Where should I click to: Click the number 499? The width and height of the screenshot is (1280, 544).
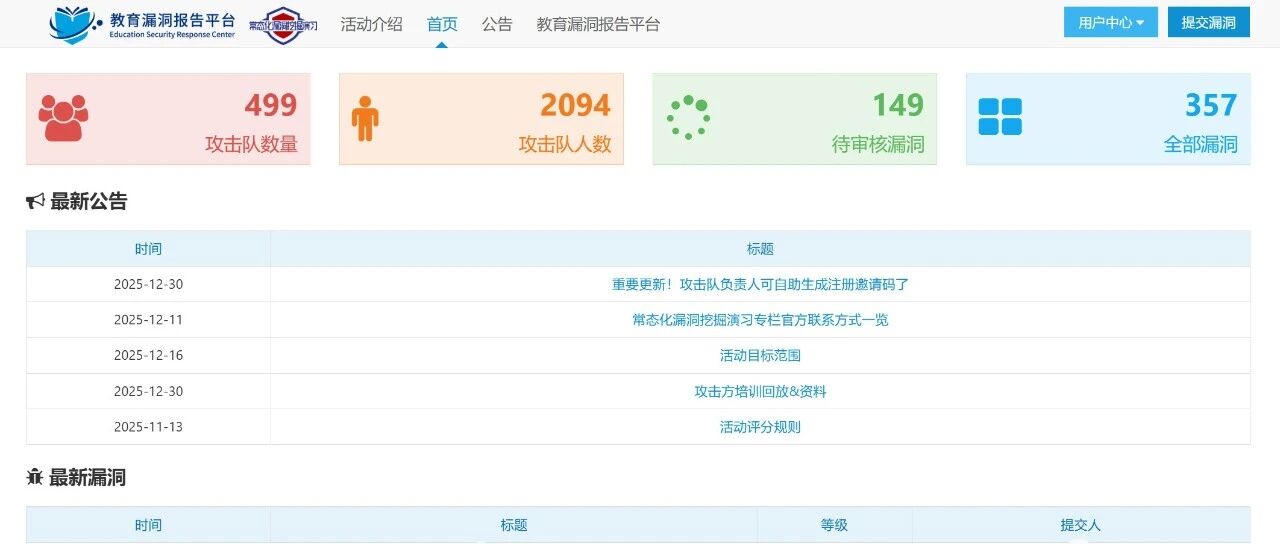271,105
